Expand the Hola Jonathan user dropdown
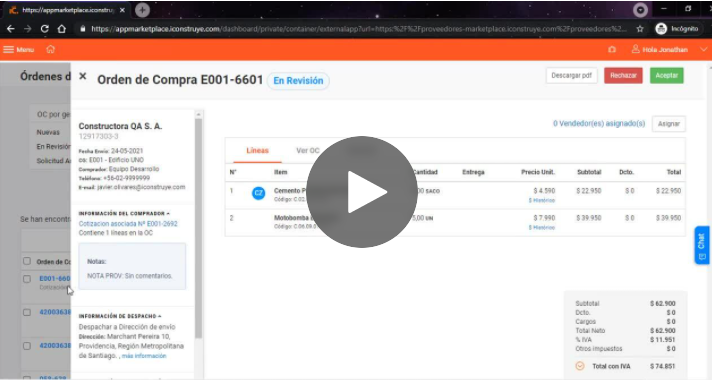This screenshot has height=380, width=712. (x=703, y=49)
